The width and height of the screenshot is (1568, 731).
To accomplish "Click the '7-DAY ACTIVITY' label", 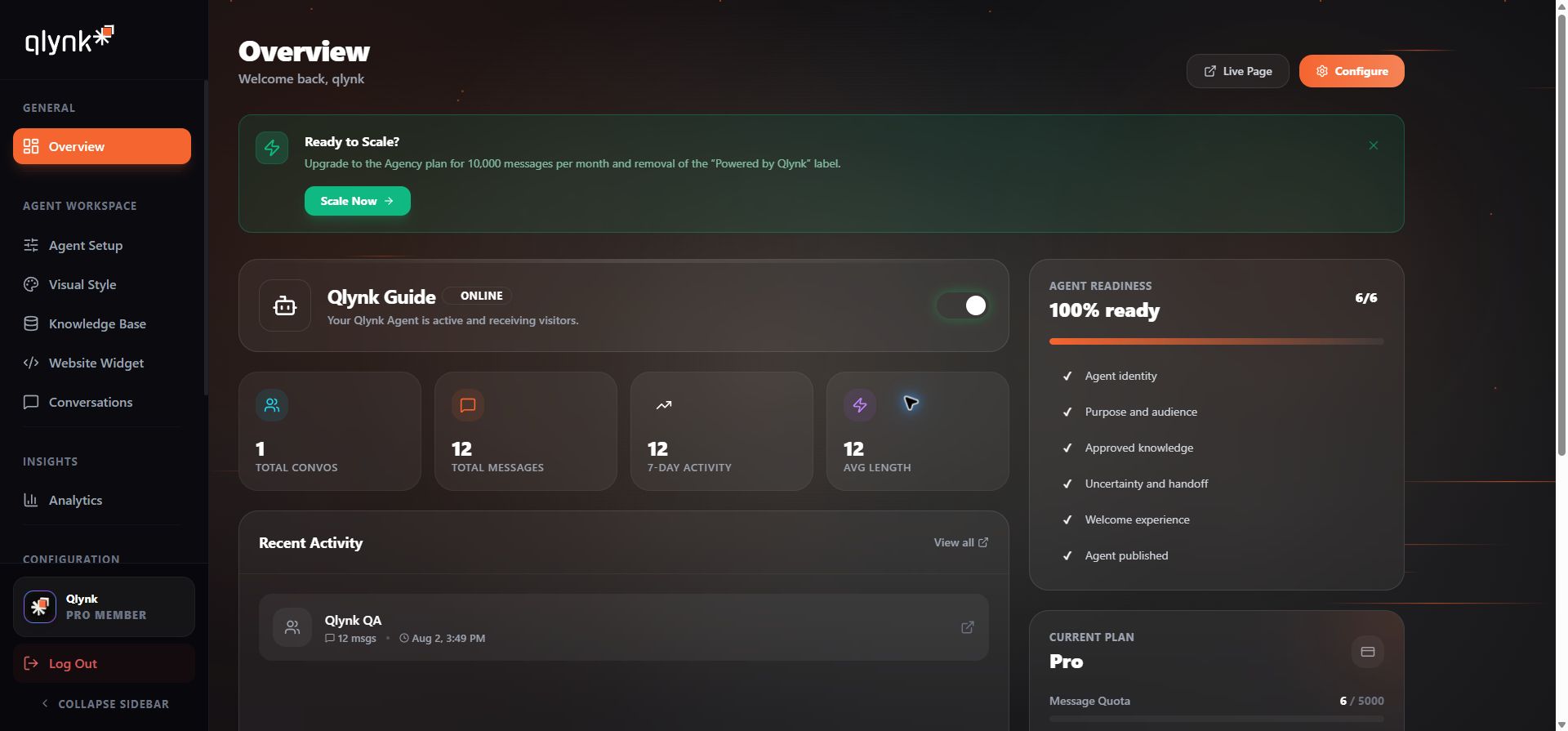I will pyautogui.click(x=689, y=467).
